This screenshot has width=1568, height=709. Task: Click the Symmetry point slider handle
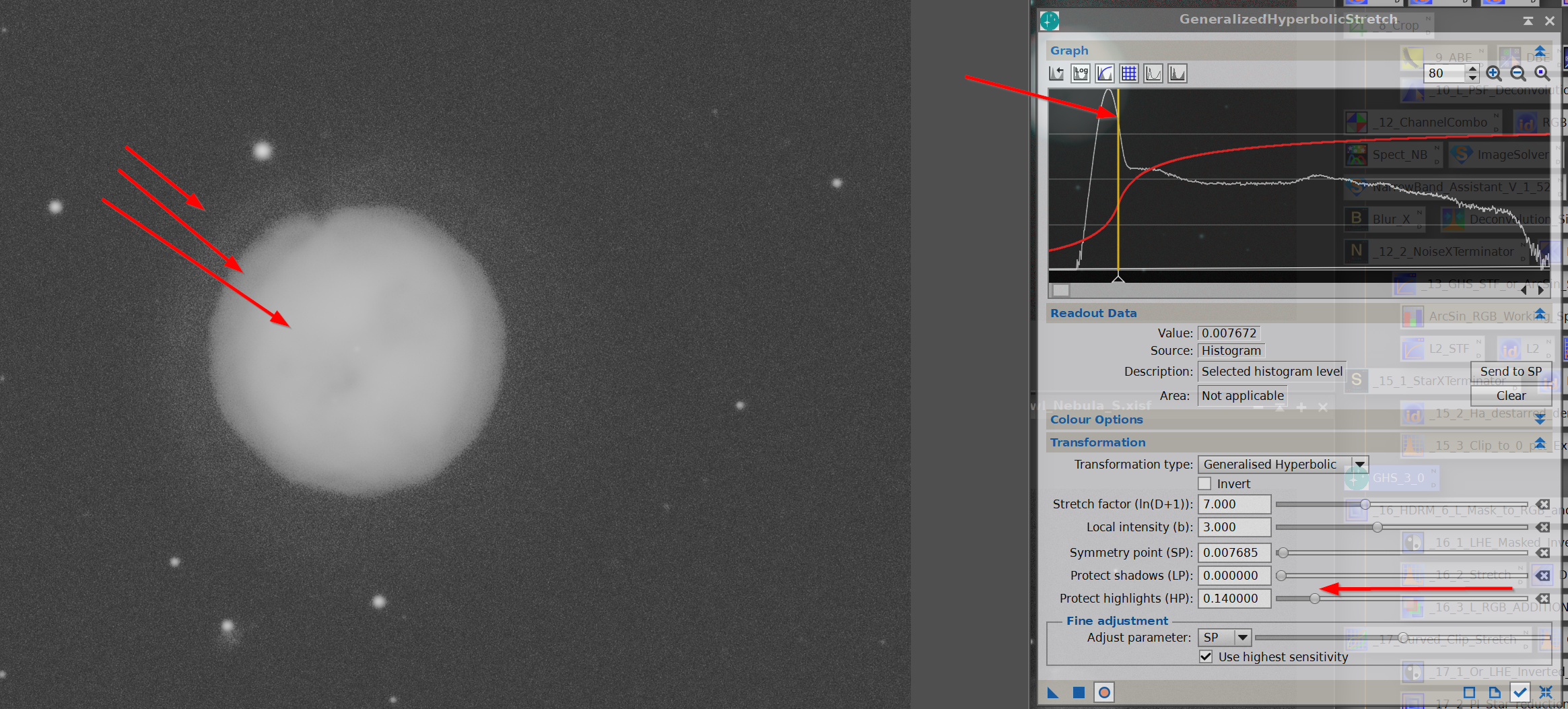(x=1283, y=553)
